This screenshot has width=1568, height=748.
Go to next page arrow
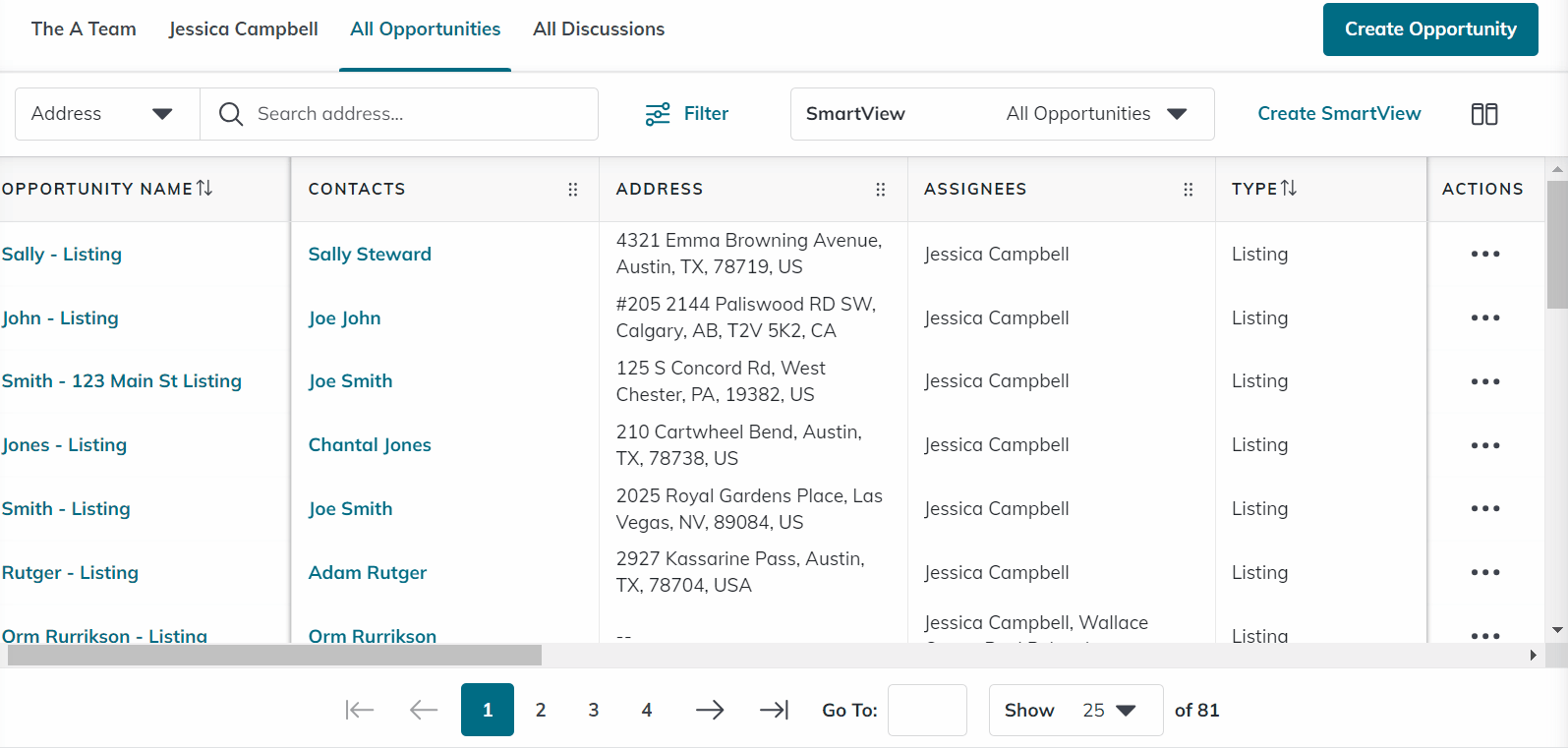[710, 710]
